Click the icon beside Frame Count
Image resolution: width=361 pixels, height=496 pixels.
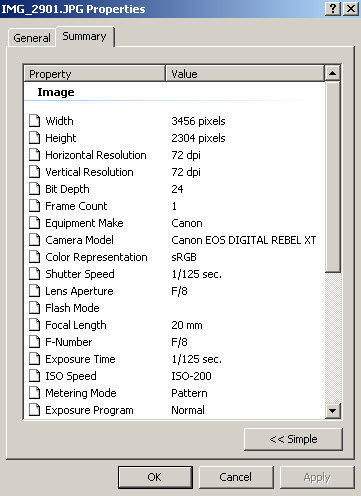[x=34, y=206]
